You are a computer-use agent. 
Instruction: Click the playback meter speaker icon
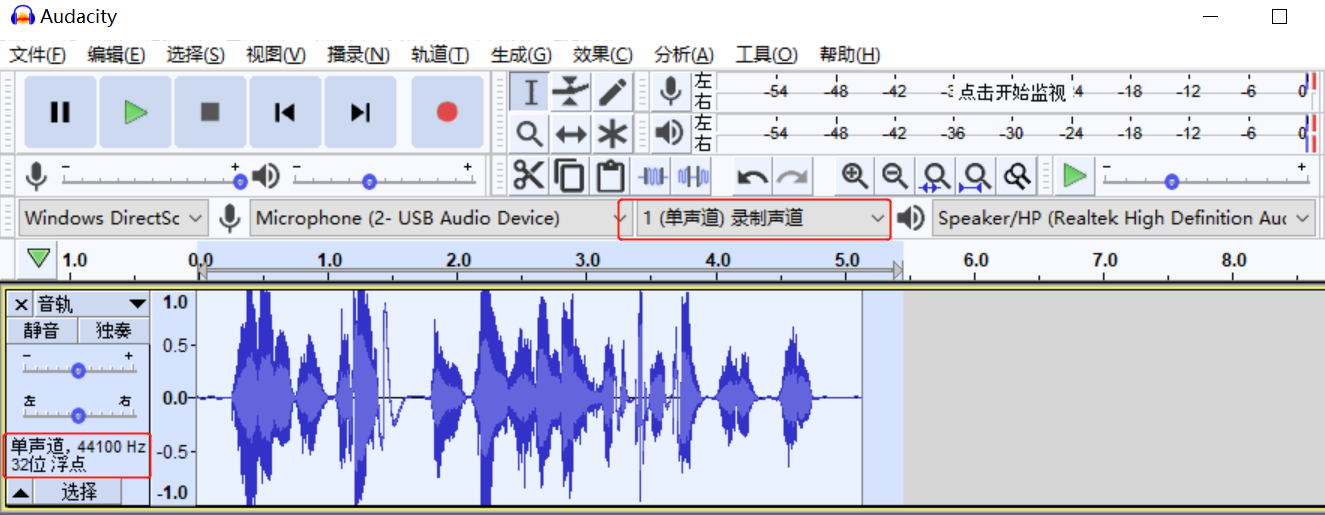[x=671, y=132]
